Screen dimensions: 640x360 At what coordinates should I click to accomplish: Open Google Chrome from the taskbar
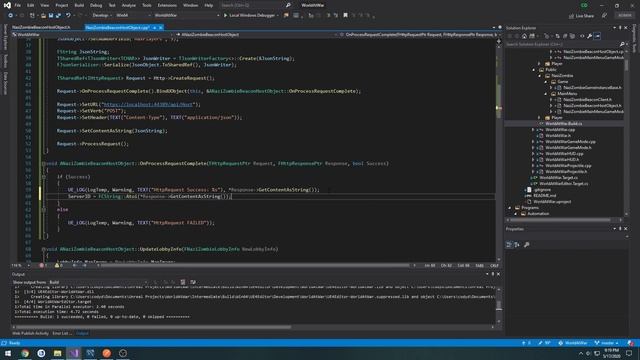25,353
